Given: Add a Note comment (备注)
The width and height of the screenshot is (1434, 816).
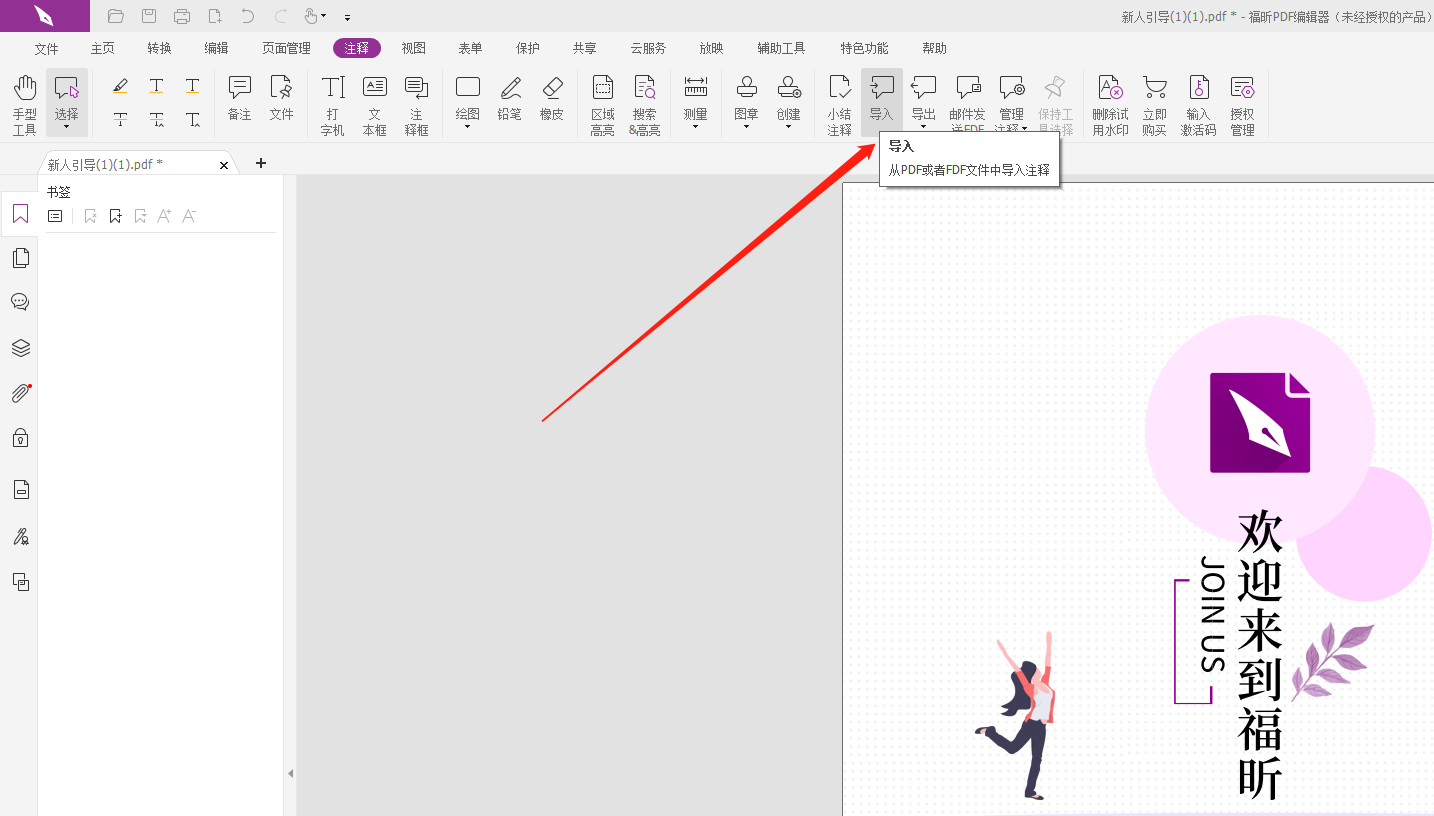Looking at the screenshot, I should tap(239, 100).
